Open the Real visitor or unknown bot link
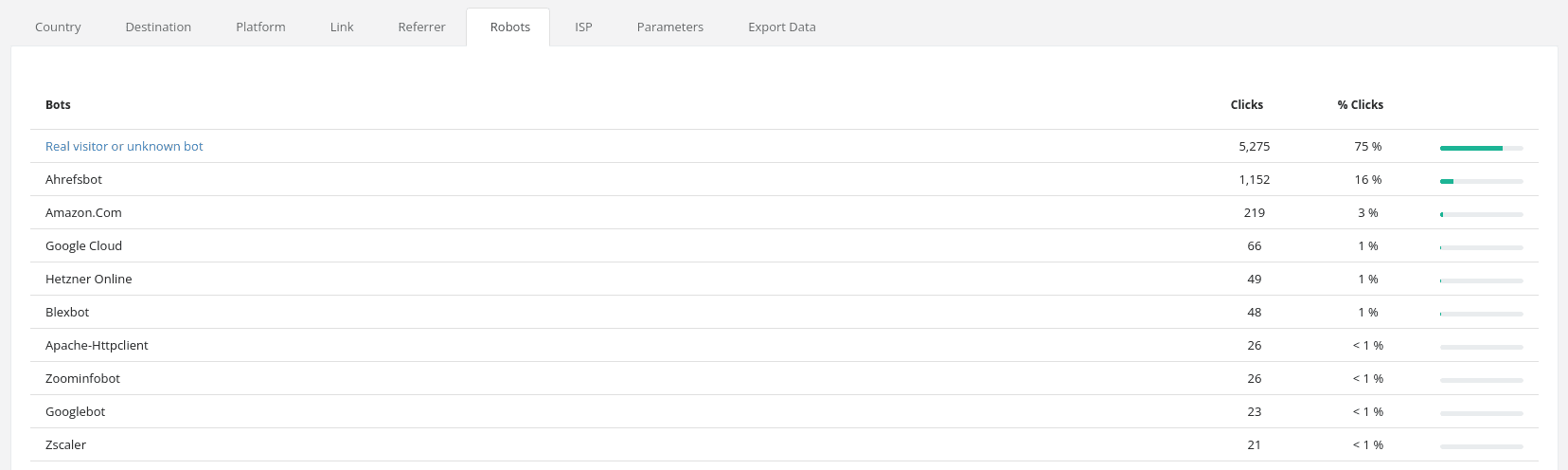Screen dimensions: 1568x470 click(x=124, y=146)
